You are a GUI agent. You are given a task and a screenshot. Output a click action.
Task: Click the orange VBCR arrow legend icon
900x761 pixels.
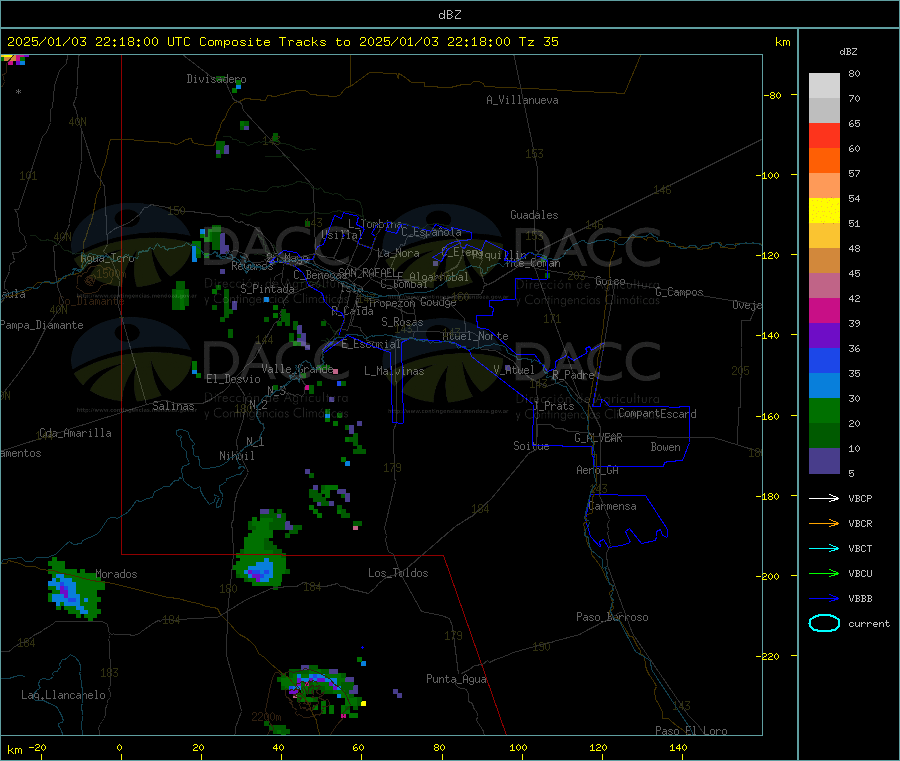click(x=824, y=523)
